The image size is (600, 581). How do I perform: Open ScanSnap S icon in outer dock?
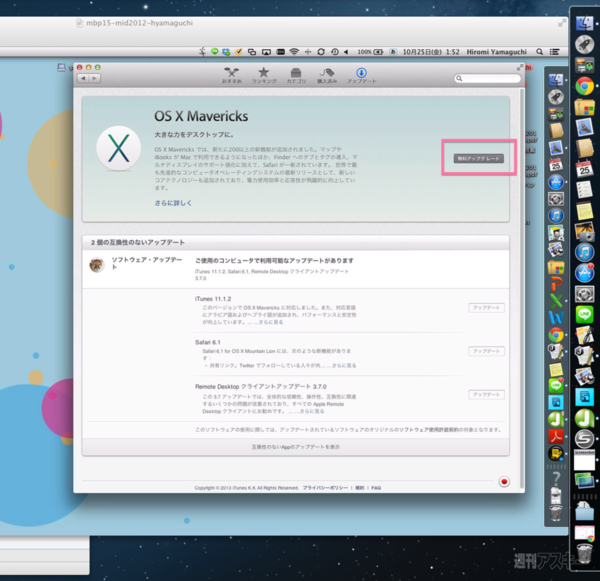click(x=584, y=439)
